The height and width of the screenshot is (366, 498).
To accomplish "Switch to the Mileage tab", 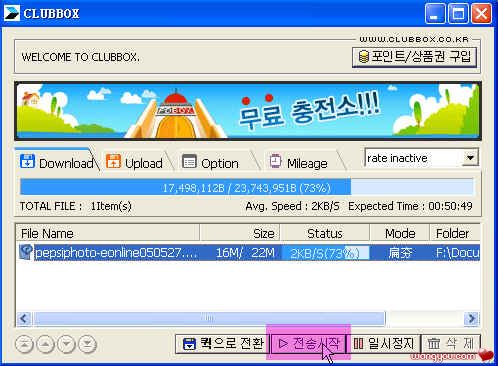I will click(299, 163).
